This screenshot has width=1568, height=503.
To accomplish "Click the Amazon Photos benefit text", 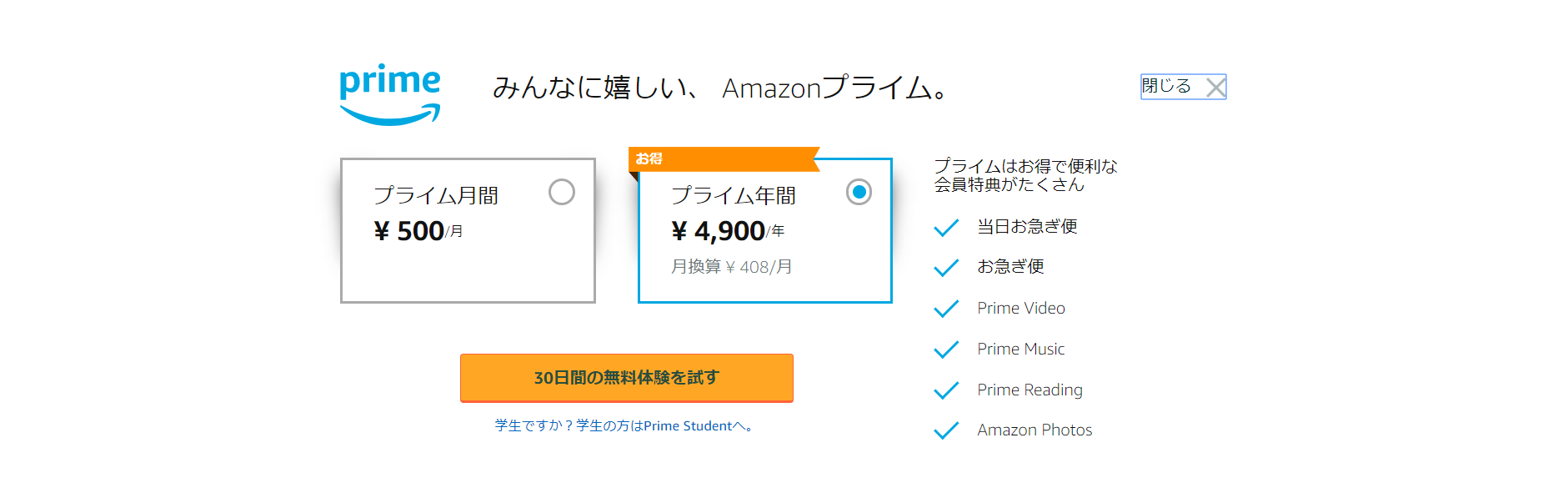I will [x=1034, y=430].
